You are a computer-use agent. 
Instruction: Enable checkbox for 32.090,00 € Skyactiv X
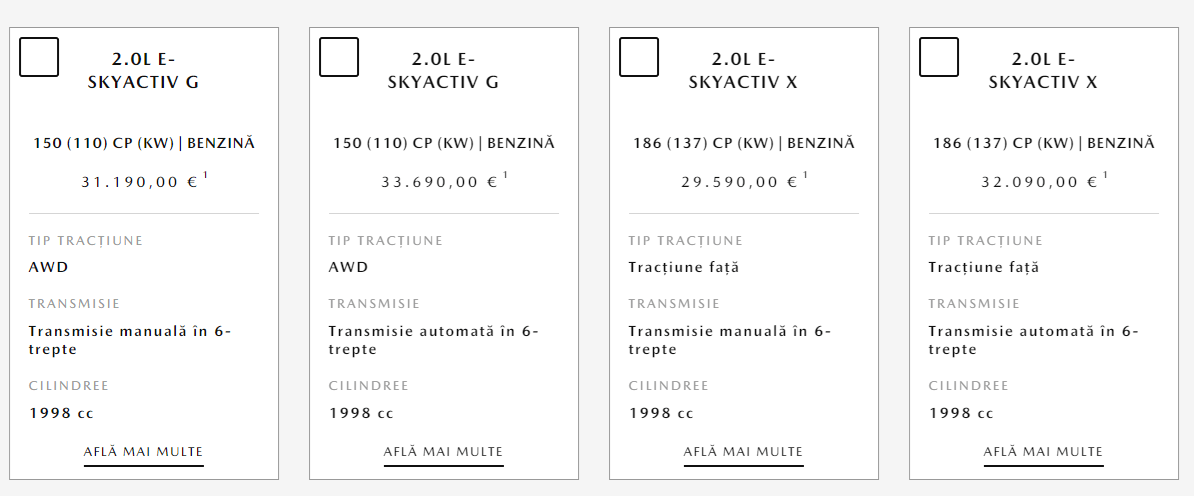point(939,57)
